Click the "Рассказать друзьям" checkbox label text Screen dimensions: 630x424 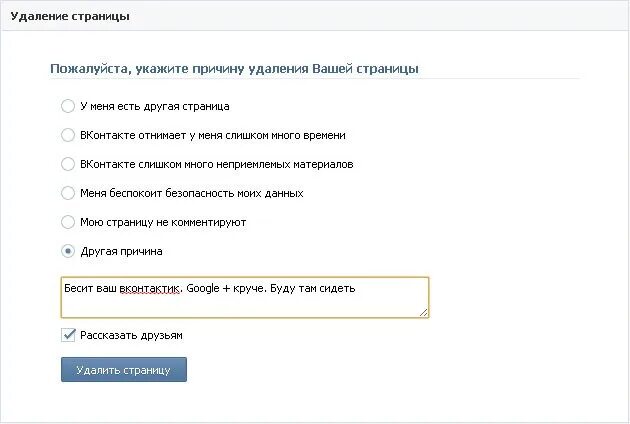tap(131, 336)
